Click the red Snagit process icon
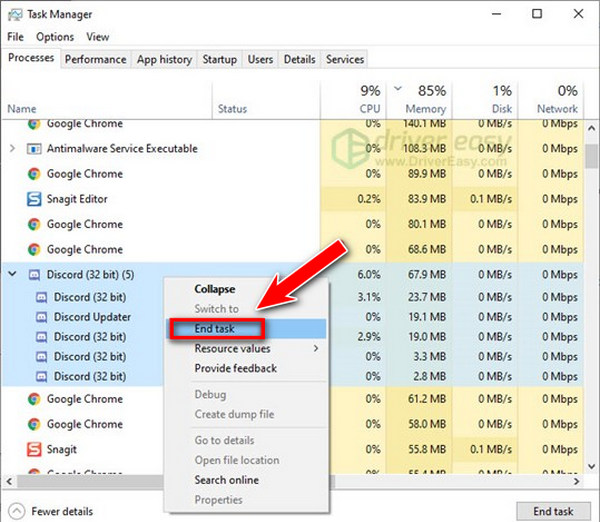This screenshot has height=522, width=600. tap(34, 449)
